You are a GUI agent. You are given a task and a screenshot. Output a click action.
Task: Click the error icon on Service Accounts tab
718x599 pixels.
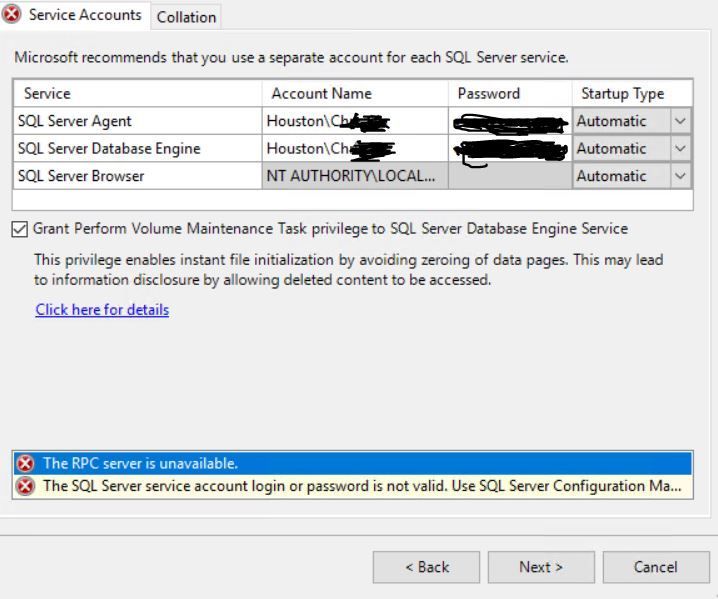point(11,14)
